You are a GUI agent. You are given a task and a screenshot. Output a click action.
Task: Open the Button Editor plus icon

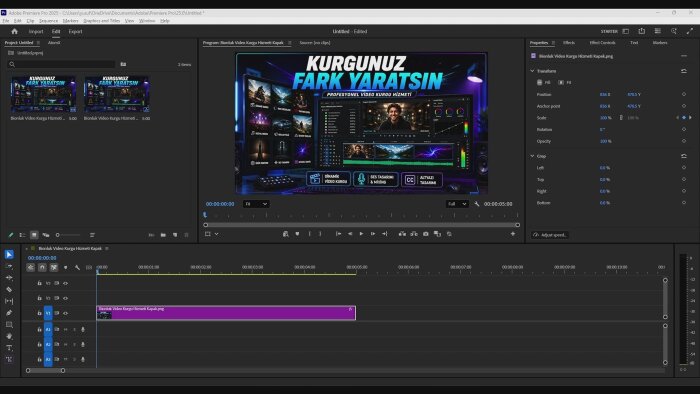(x=512, y=234)
